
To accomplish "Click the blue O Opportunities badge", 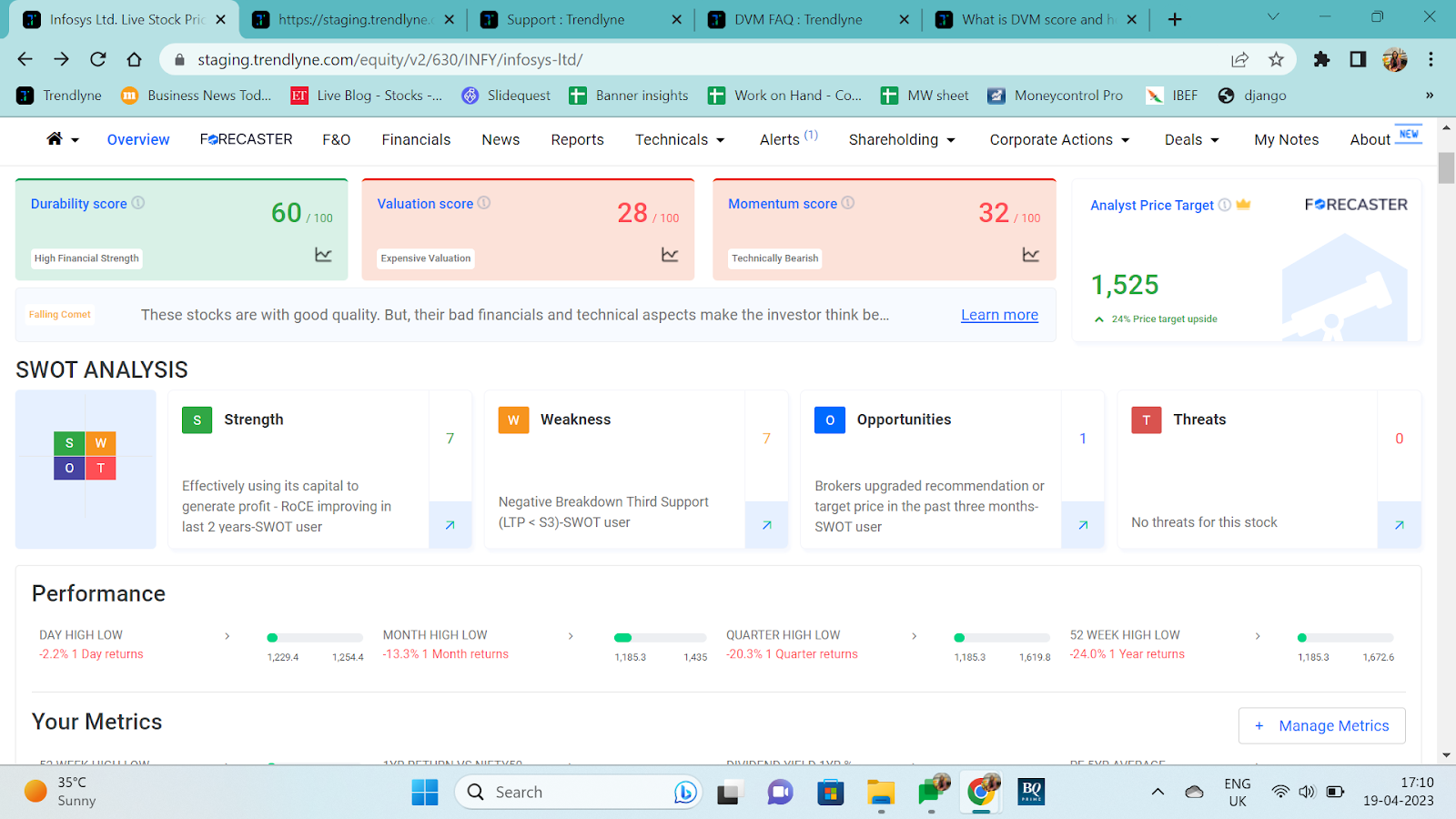I will pyautogui.click(x=830, y=420).
